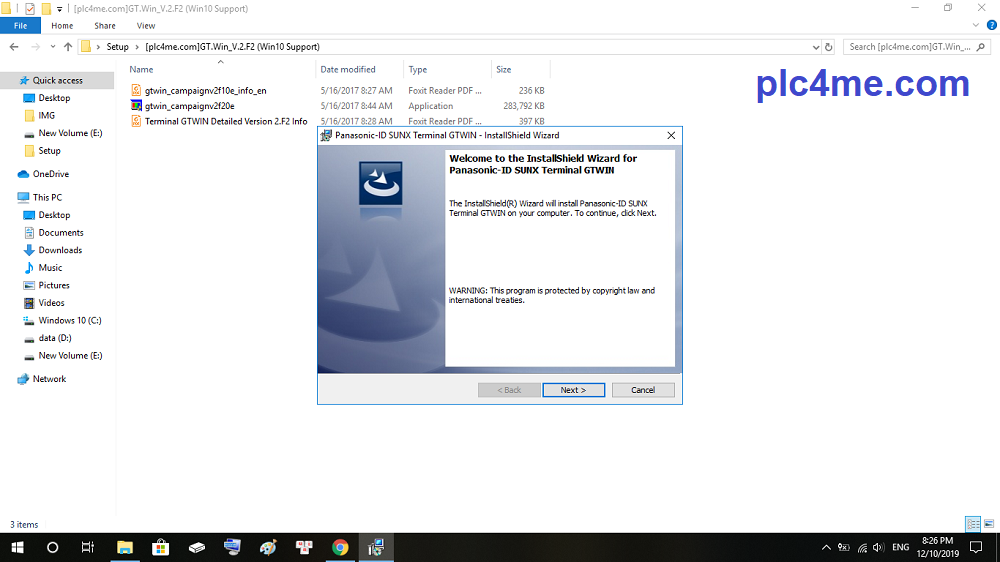Image resolution: width=1000 pixels, height=562 pixels.
Task: Show hidden system tray icons
Action: coord(826,547)
